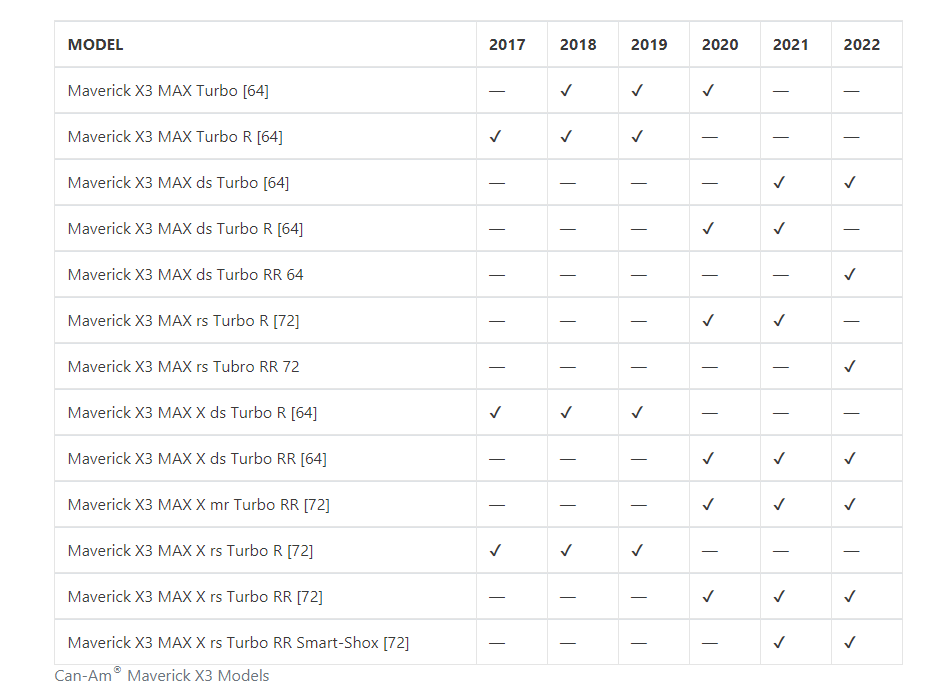Click Maverick X3 MAX rs Tubro RR 72 model name
This screenshot has height=694, width=946.
click(x=184, y=366)
